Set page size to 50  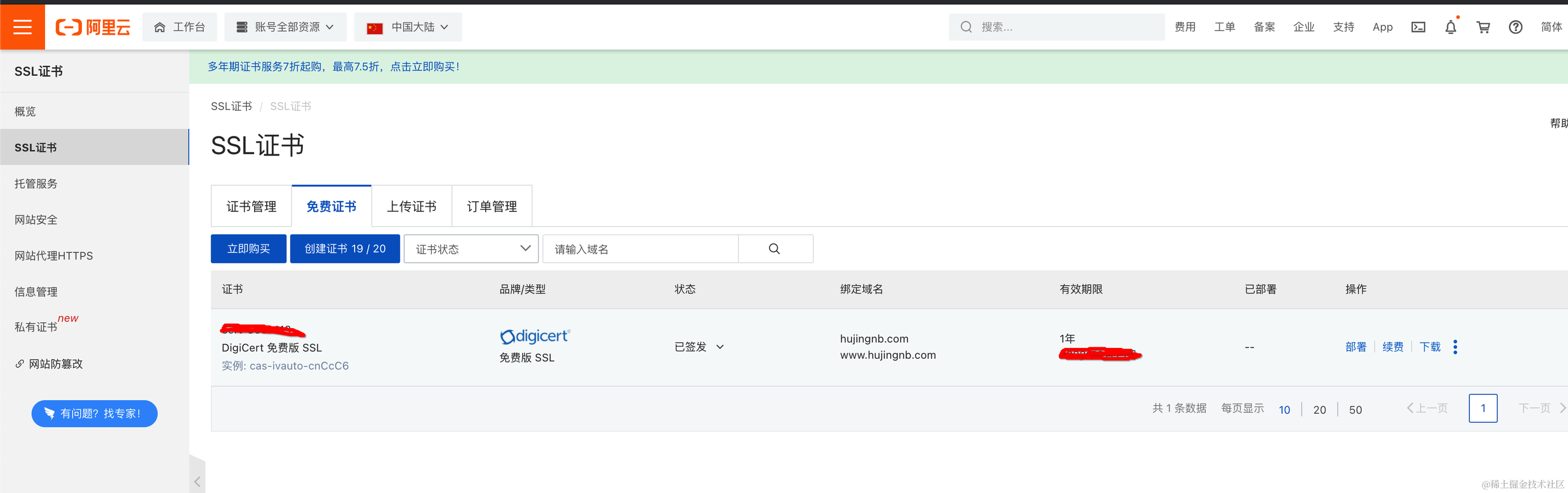pos(1355,410)
